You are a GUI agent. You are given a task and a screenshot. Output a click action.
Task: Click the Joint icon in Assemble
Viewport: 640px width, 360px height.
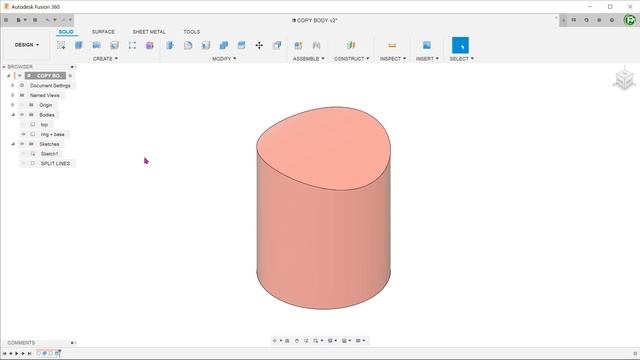[316, 45]
